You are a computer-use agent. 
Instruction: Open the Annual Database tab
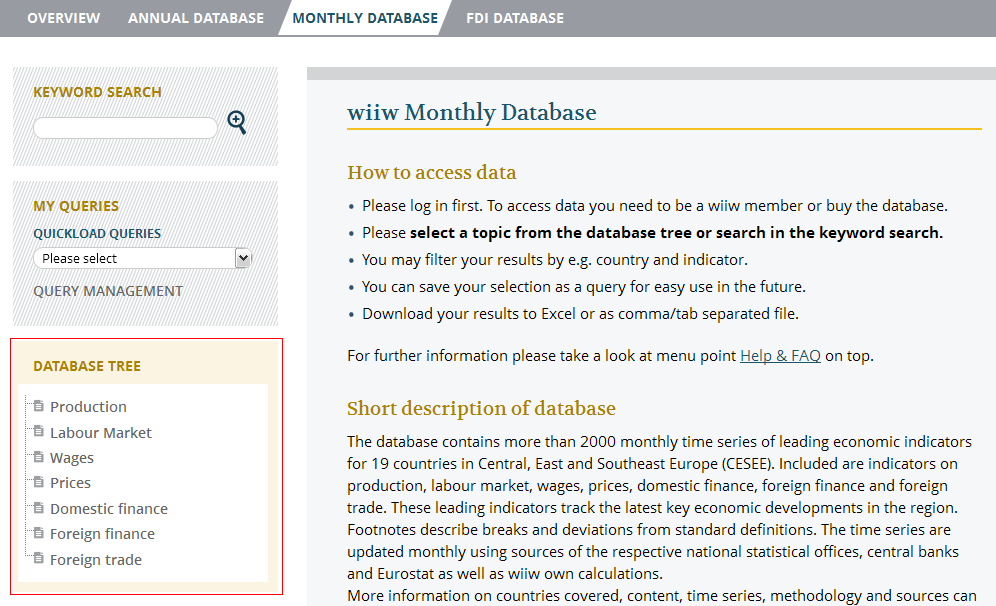pos(196,18)
